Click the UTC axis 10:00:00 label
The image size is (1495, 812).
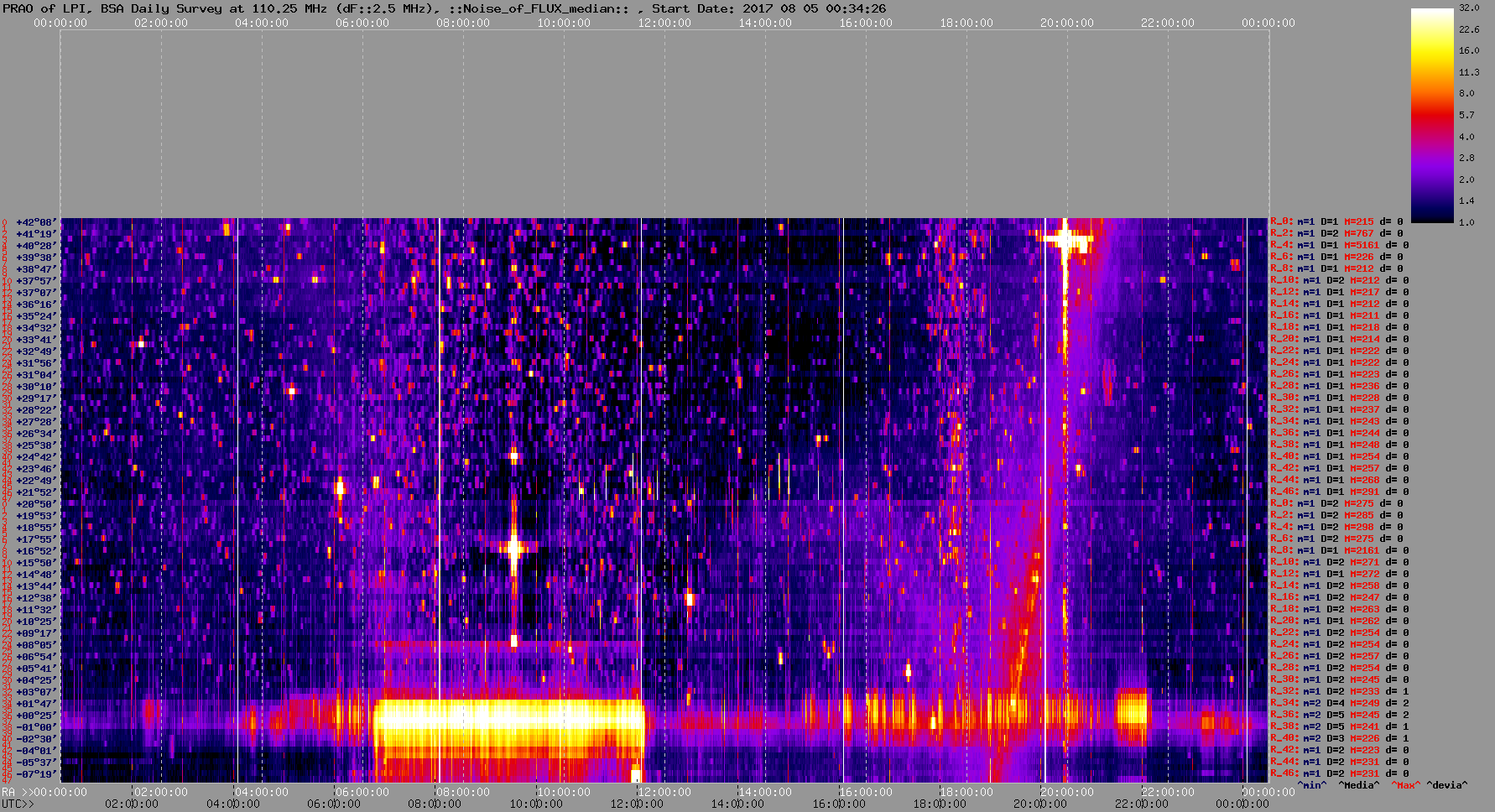point(537,804)
